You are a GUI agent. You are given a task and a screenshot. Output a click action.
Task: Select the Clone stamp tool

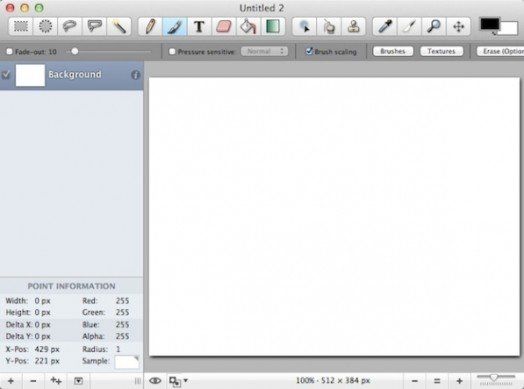point(354,26)
